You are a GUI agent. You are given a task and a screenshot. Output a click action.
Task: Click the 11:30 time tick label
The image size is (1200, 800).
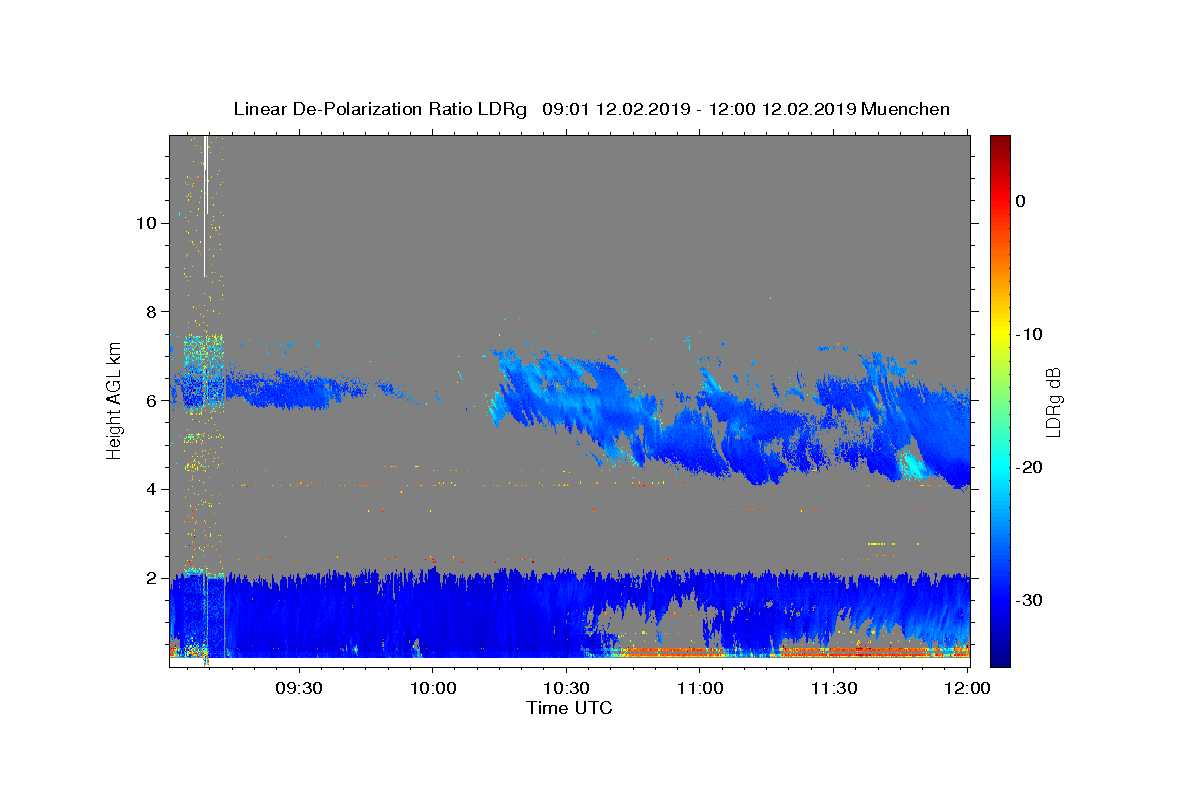[834, 689]
